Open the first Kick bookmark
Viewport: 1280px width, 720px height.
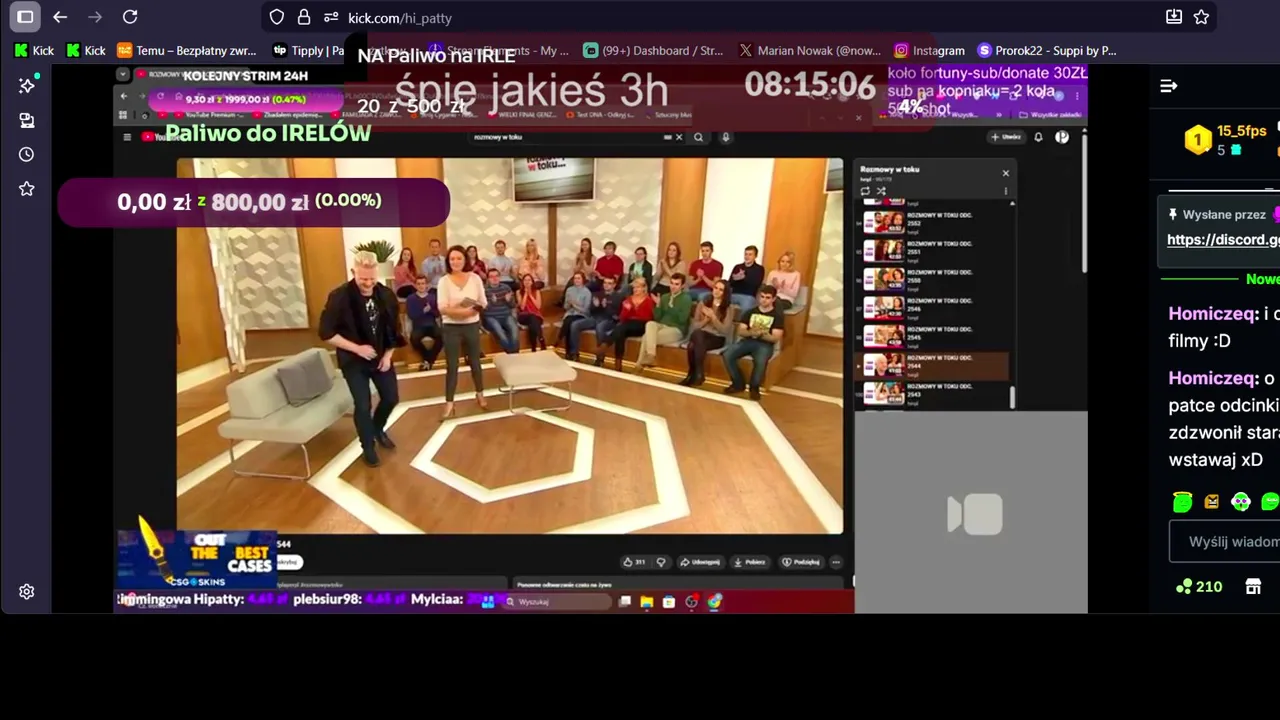coord(34,50)
